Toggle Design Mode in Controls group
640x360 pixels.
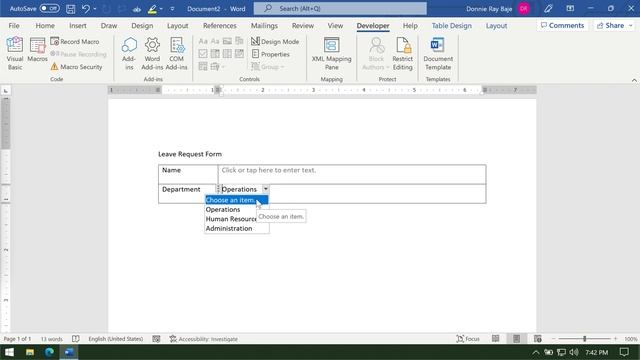coord(275,41)
